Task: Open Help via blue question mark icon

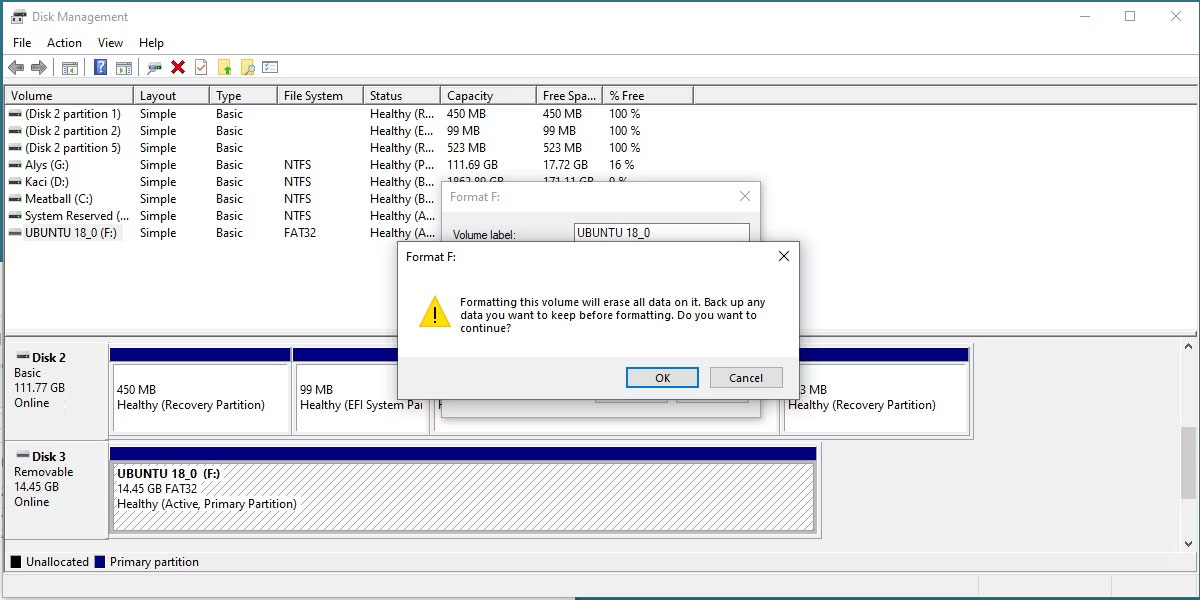Action: point(100,67)
